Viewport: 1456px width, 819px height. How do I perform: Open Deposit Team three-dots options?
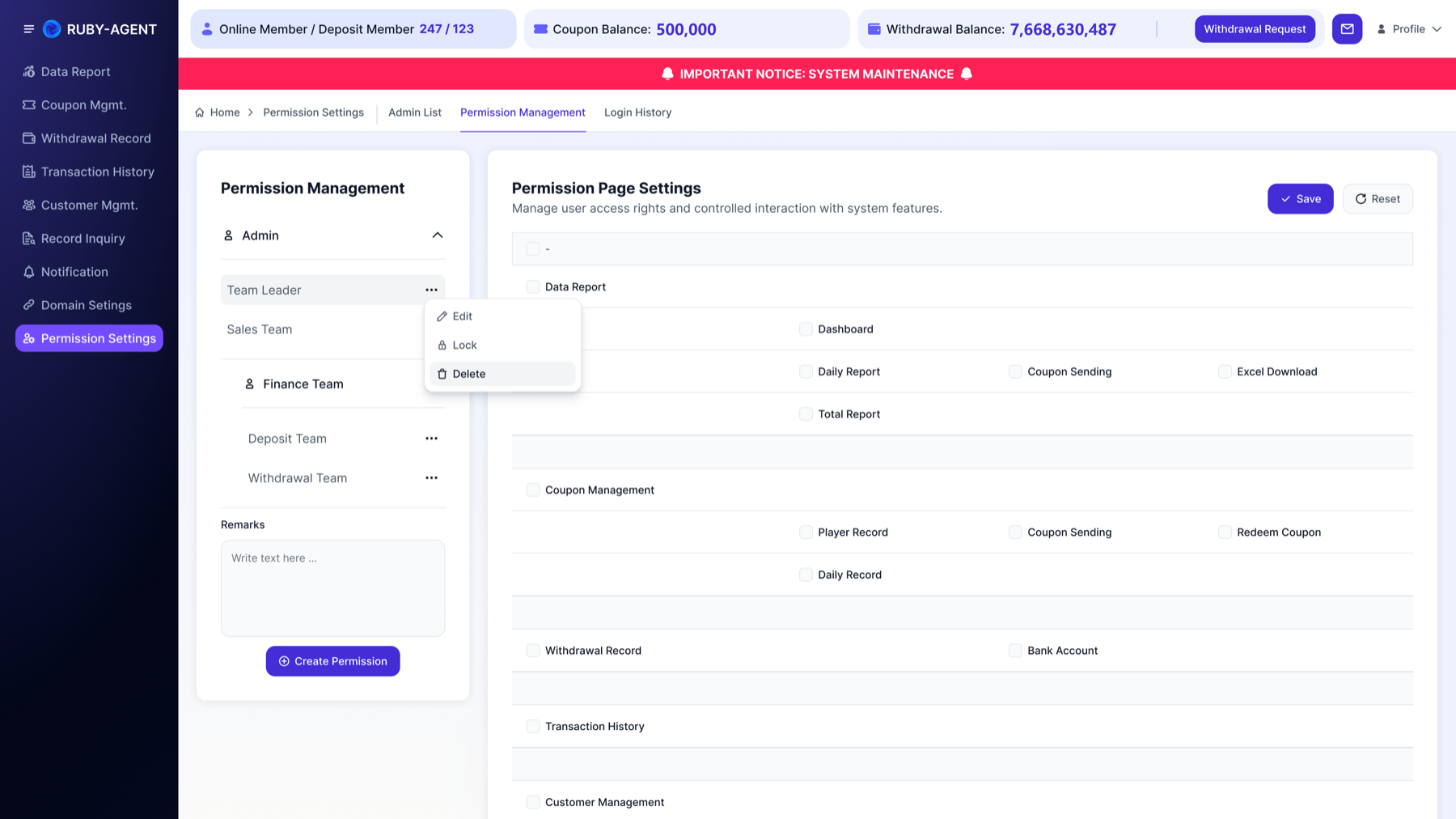431,439
